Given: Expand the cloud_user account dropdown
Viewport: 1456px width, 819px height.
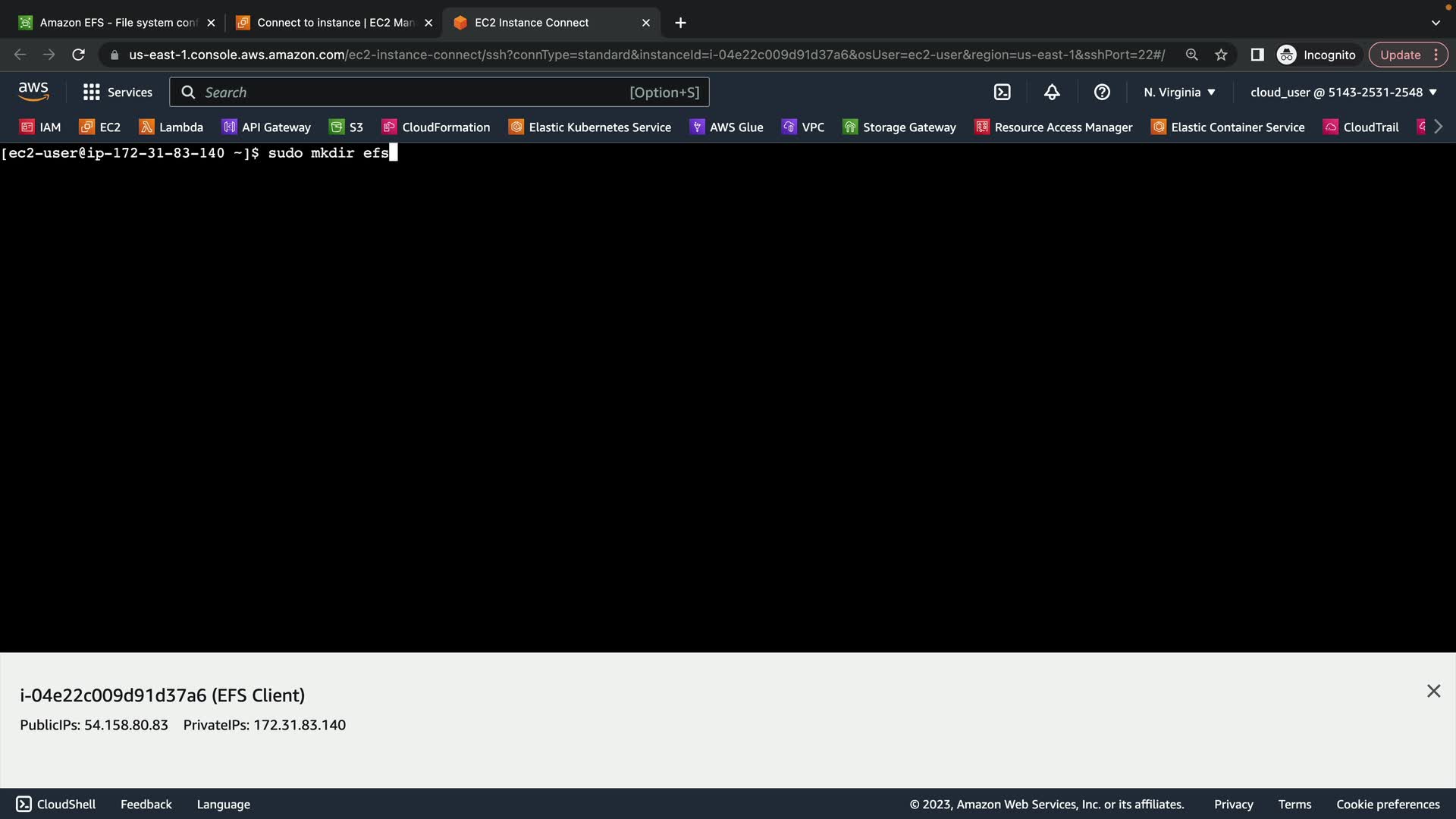Looking at the screenshot, I should (1343, 93).
